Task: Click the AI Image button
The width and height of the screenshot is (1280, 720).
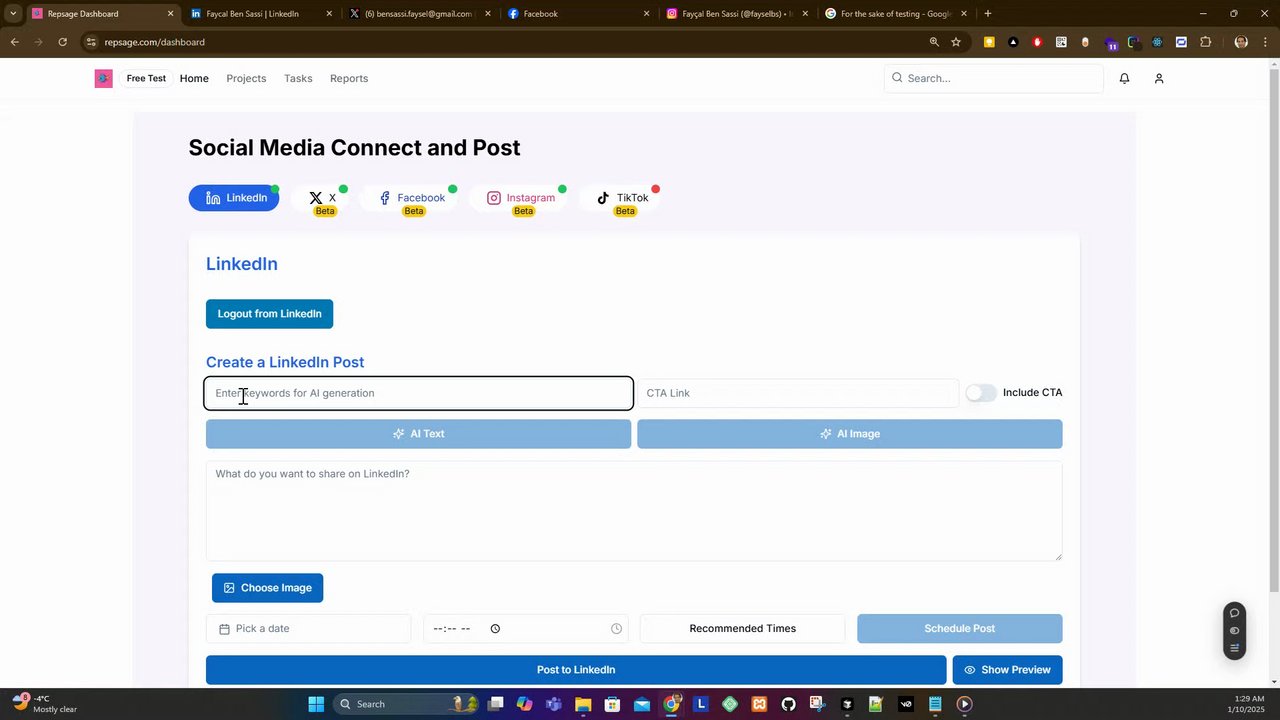Action: [x=850, y=434]
